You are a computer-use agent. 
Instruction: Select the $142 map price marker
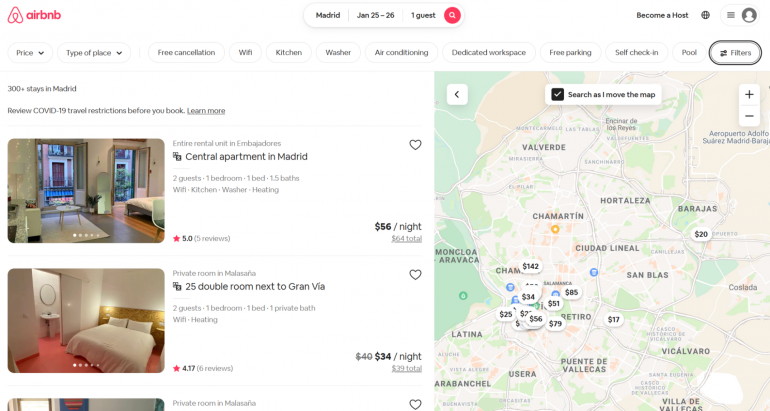[x=530, y=266]
